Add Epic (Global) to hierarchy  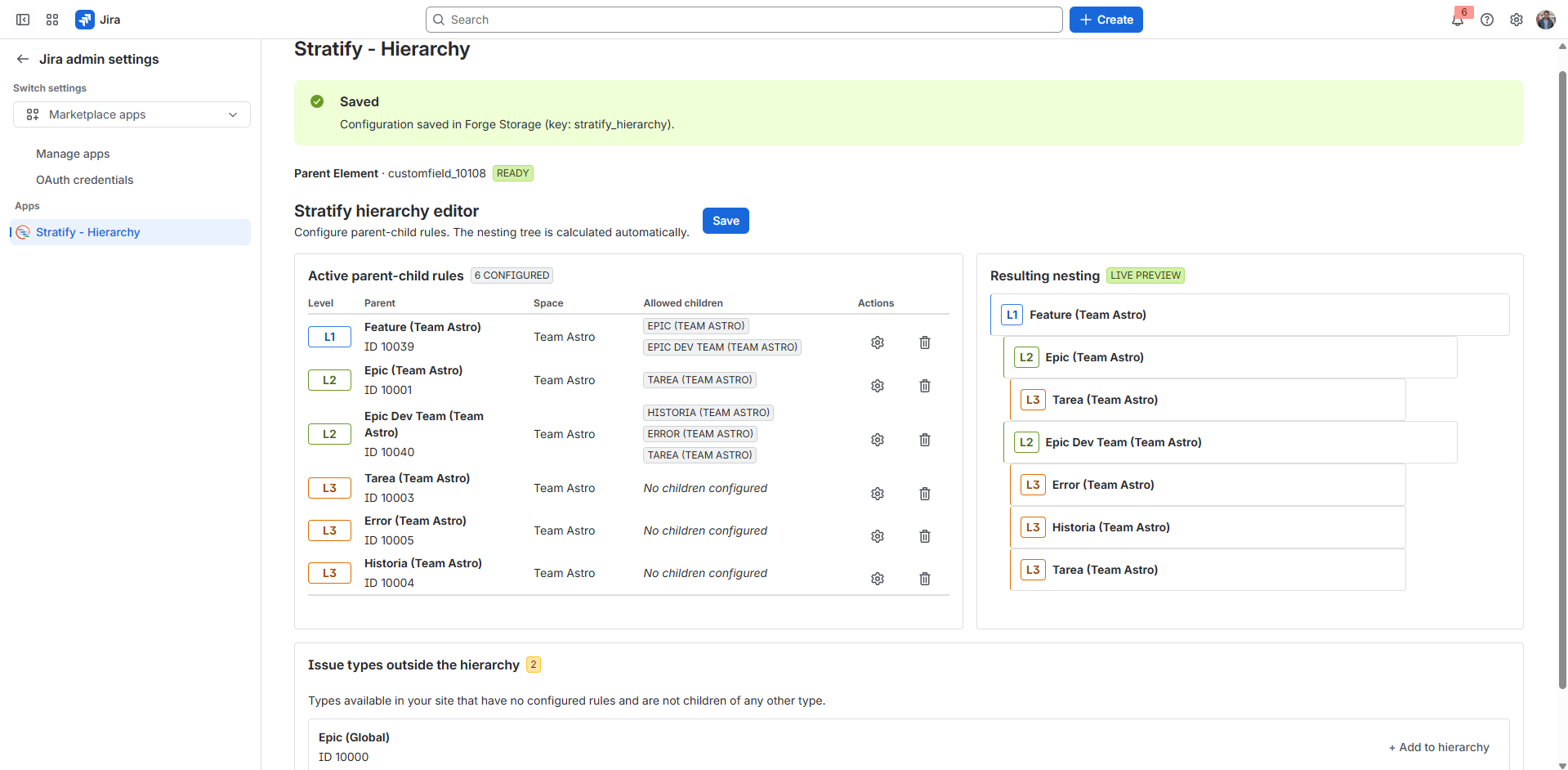1439,747
